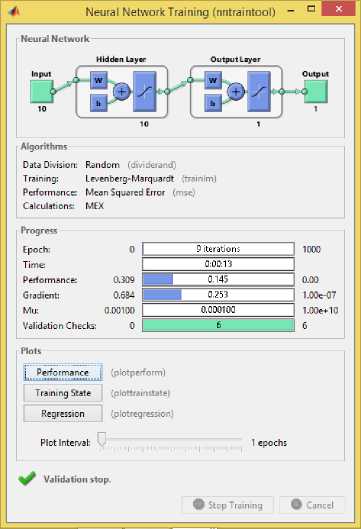
Task: Click the 'Mean Squared Error' text
Action: point(125,192)
